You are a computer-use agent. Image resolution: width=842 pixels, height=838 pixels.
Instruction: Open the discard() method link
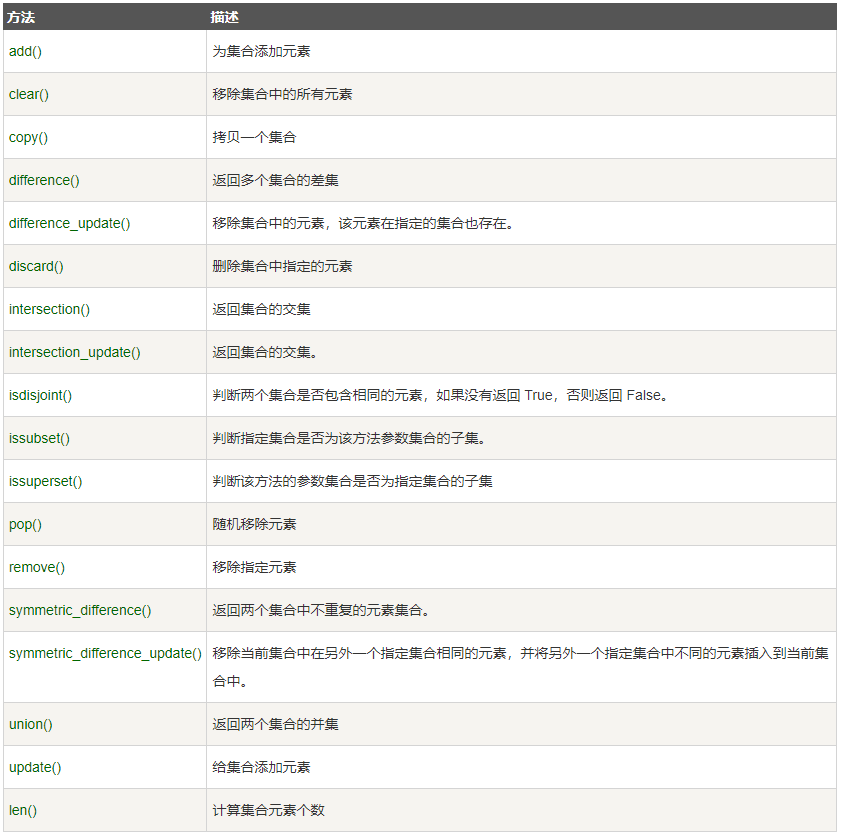[x=36, y=266]
